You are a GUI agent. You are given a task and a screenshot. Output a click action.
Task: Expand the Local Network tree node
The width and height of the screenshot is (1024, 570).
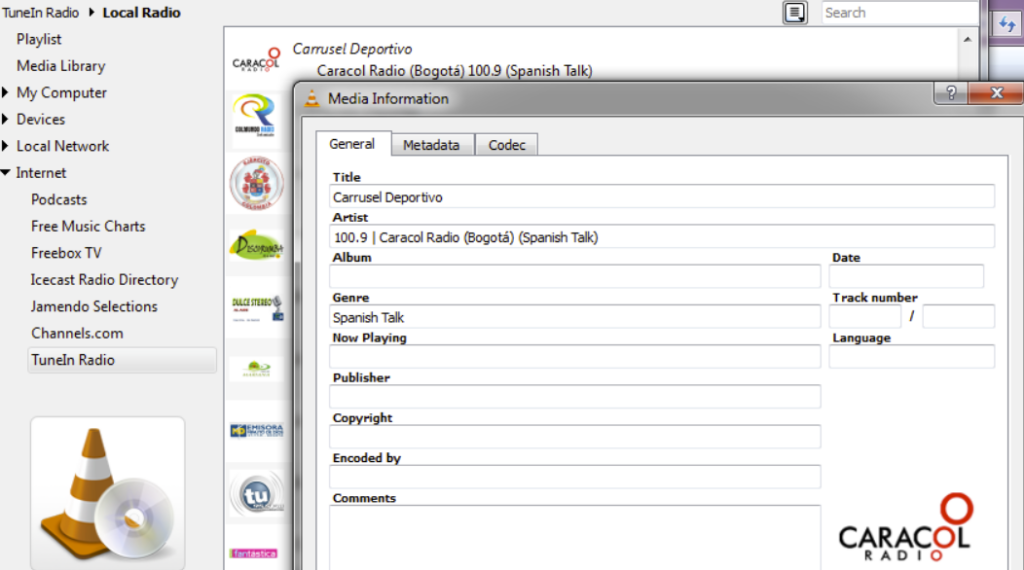(5, 146)
